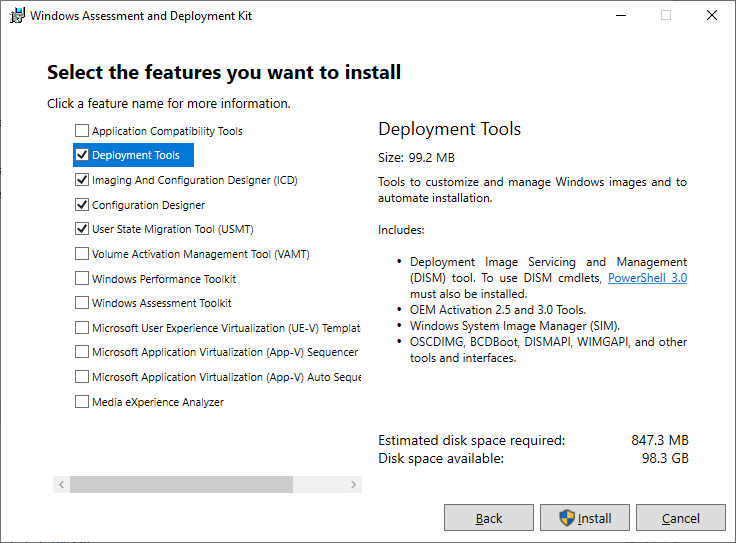
Task: Check the Volume Activation Management Tool checkbox
Action: click(82, 254)
